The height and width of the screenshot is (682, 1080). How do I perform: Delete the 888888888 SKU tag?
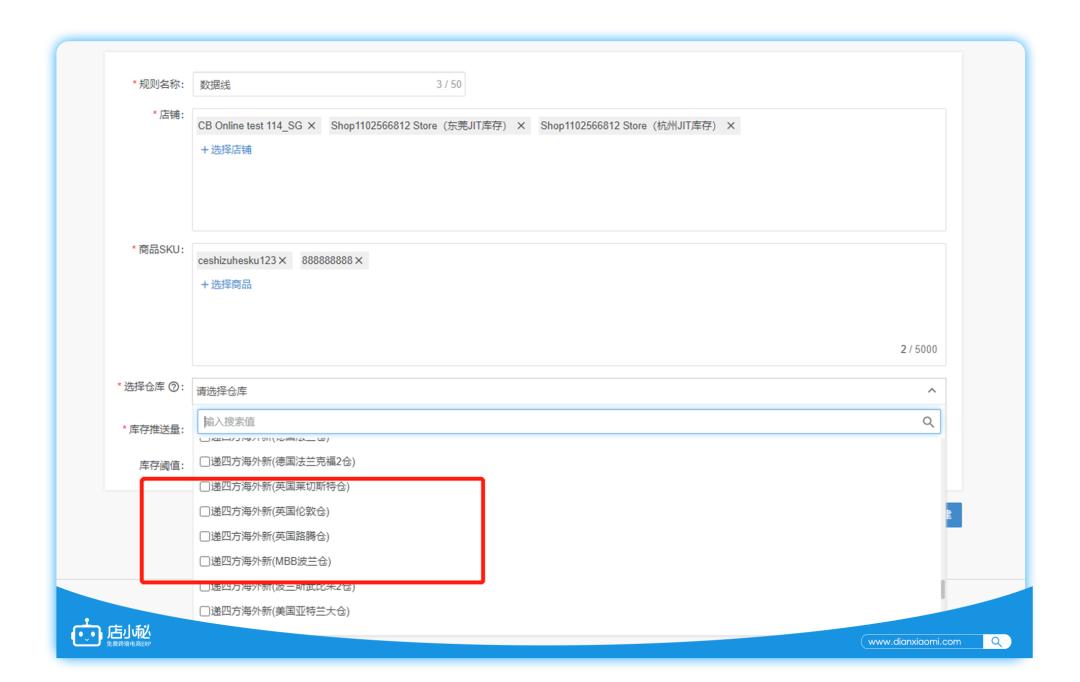(359, 260)
